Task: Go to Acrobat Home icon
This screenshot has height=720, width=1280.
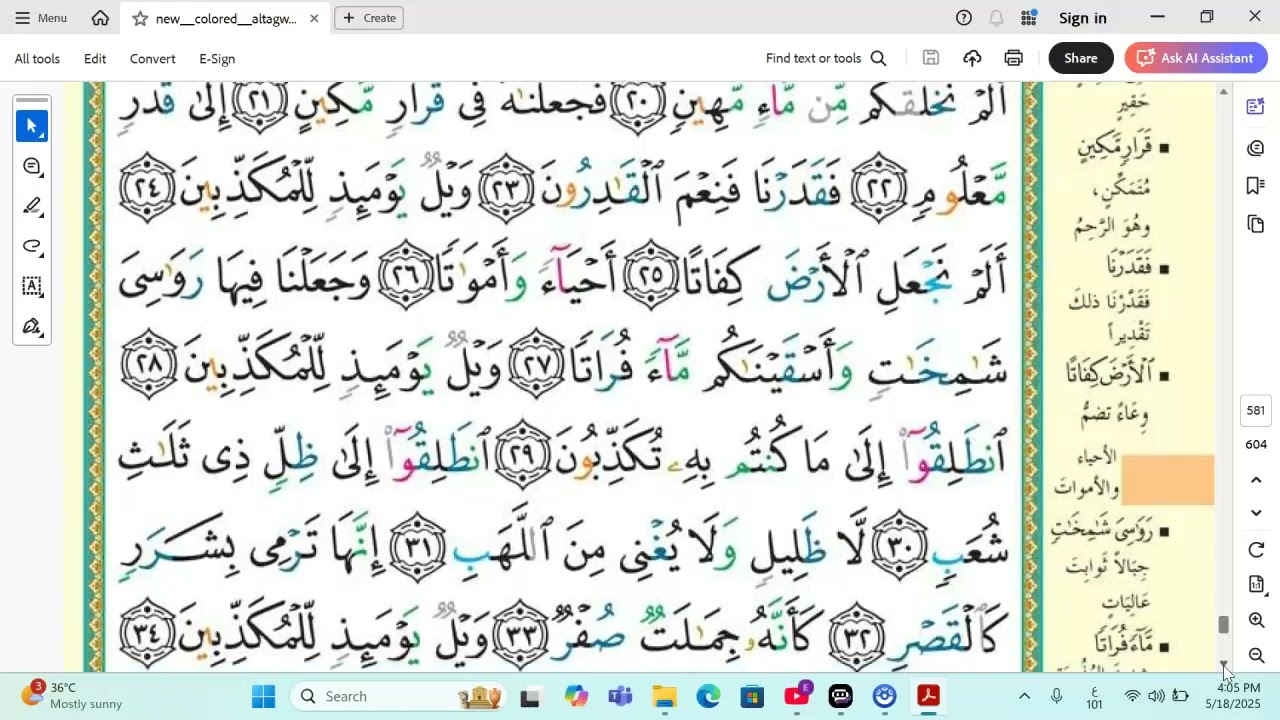Action: [100, 18]
